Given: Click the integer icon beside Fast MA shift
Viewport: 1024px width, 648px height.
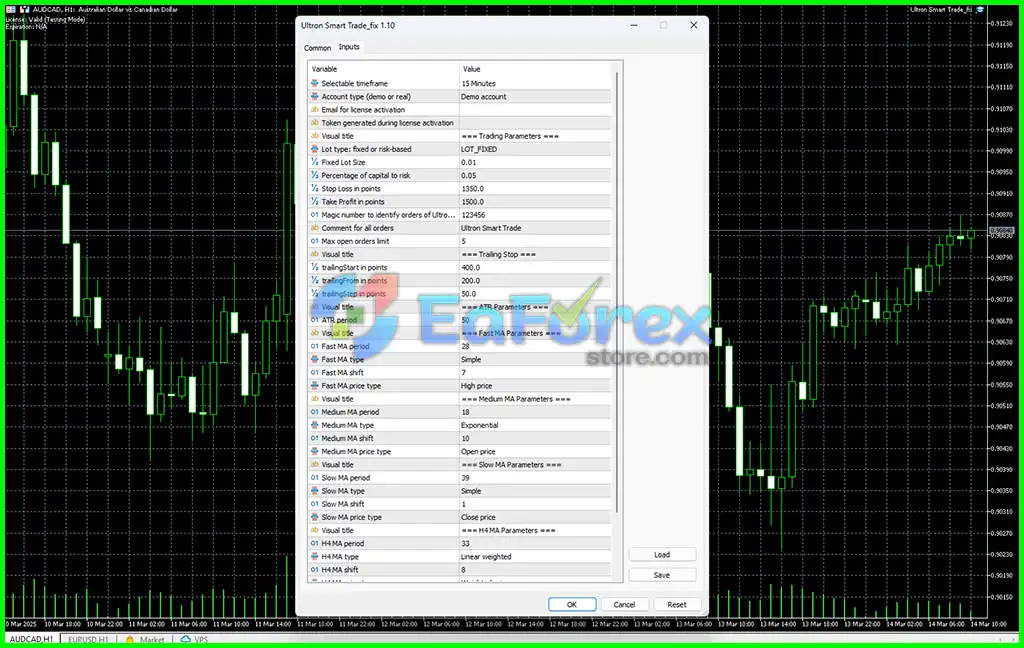Looking at the screenshot, I should pos(315,372).
